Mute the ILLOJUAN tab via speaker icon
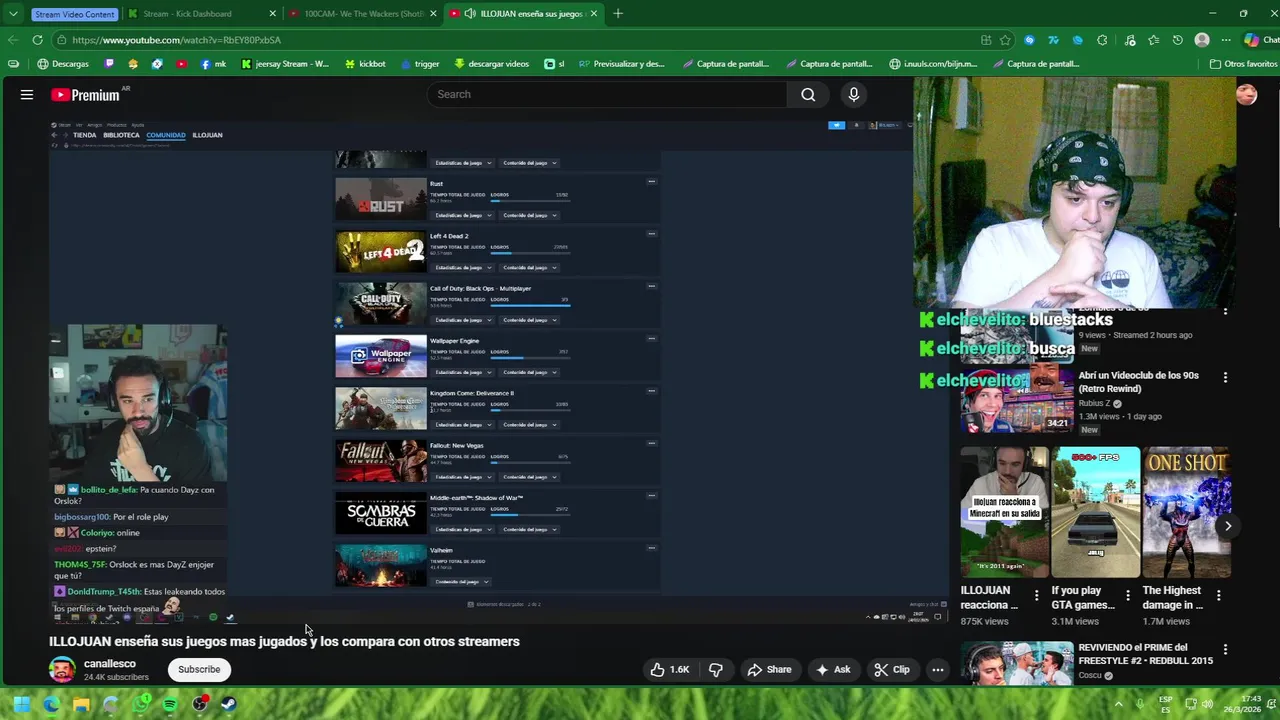Image resolution: width=1280 pixels, height=720 pixels. point(470,14)
